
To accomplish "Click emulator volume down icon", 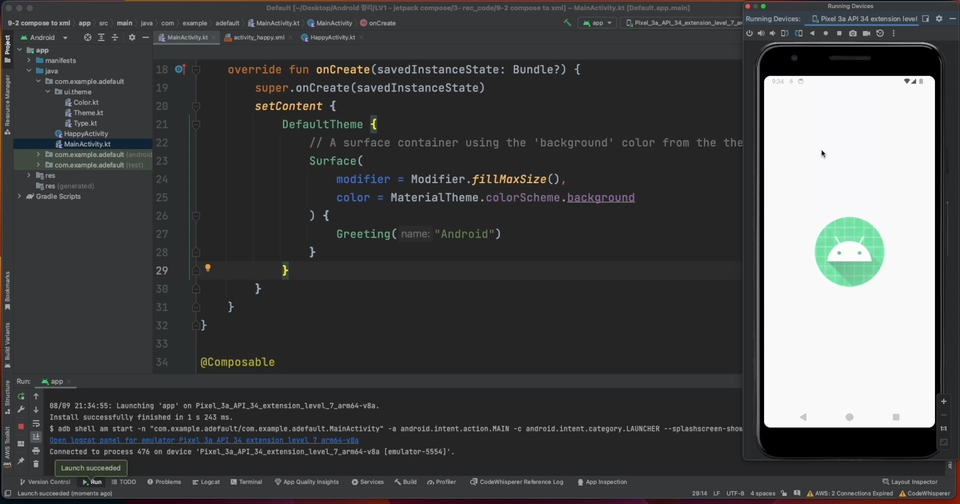I will 773,34.
